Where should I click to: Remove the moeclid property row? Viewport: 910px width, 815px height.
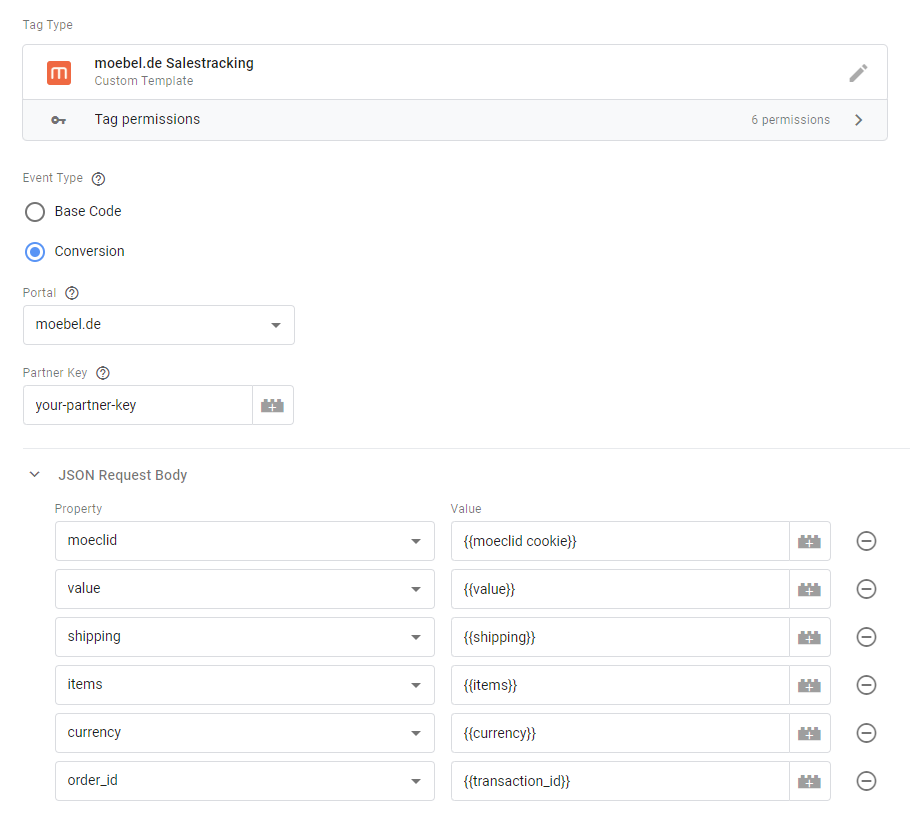tap(866, 542)
